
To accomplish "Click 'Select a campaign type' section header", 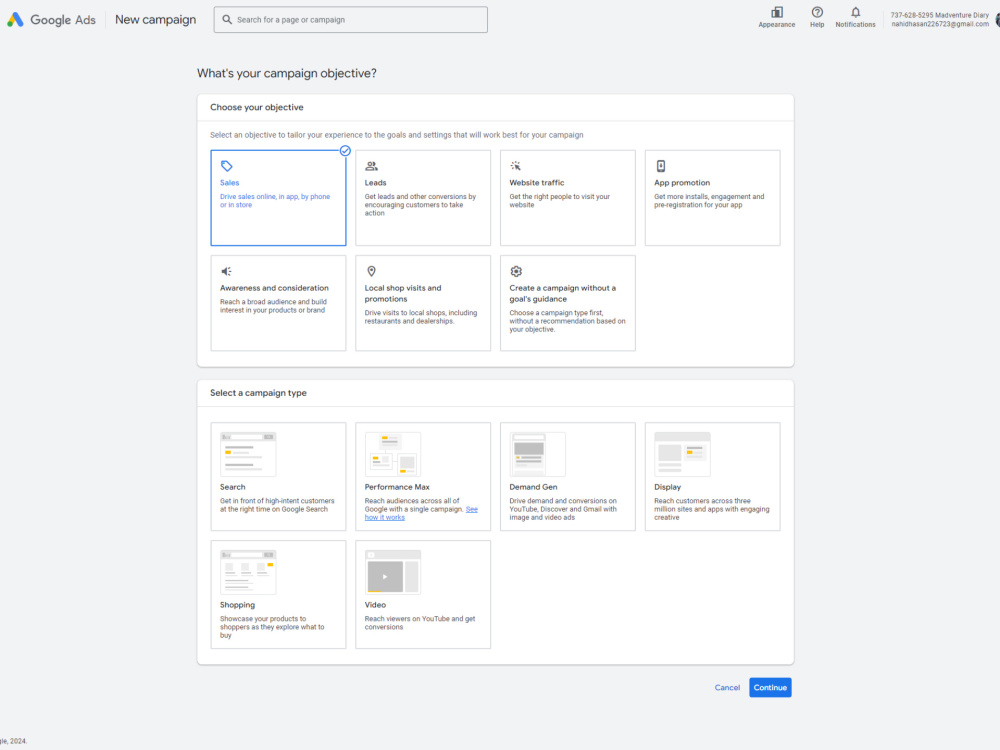I will (258, 393).
